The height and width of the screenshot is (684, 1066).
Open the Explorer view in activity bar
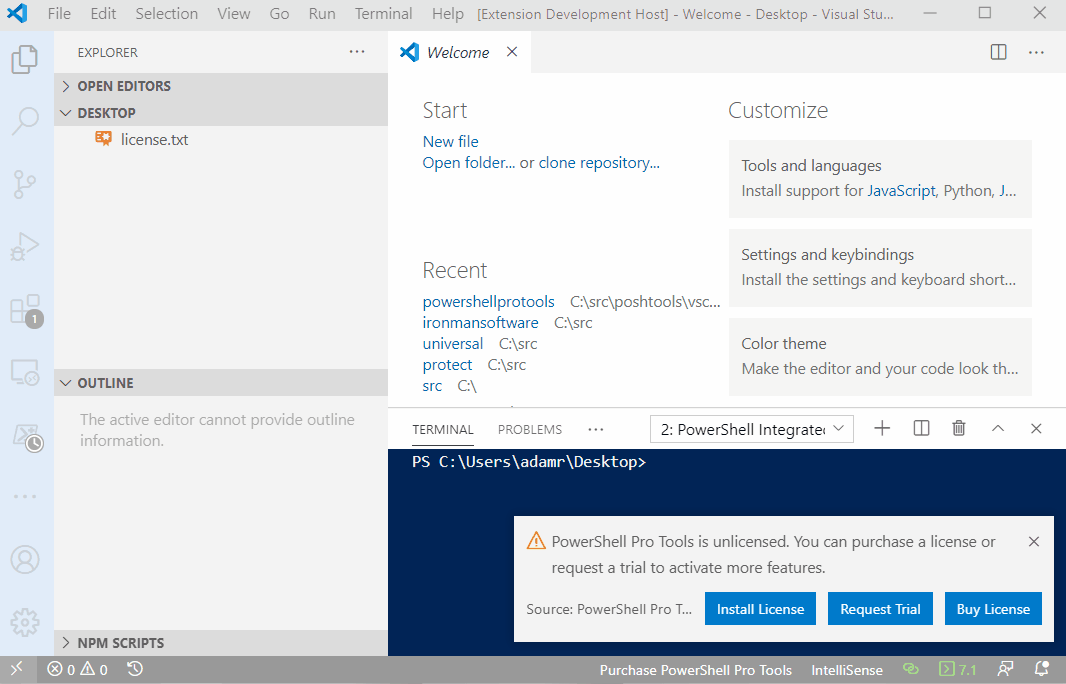pos(25,60)
